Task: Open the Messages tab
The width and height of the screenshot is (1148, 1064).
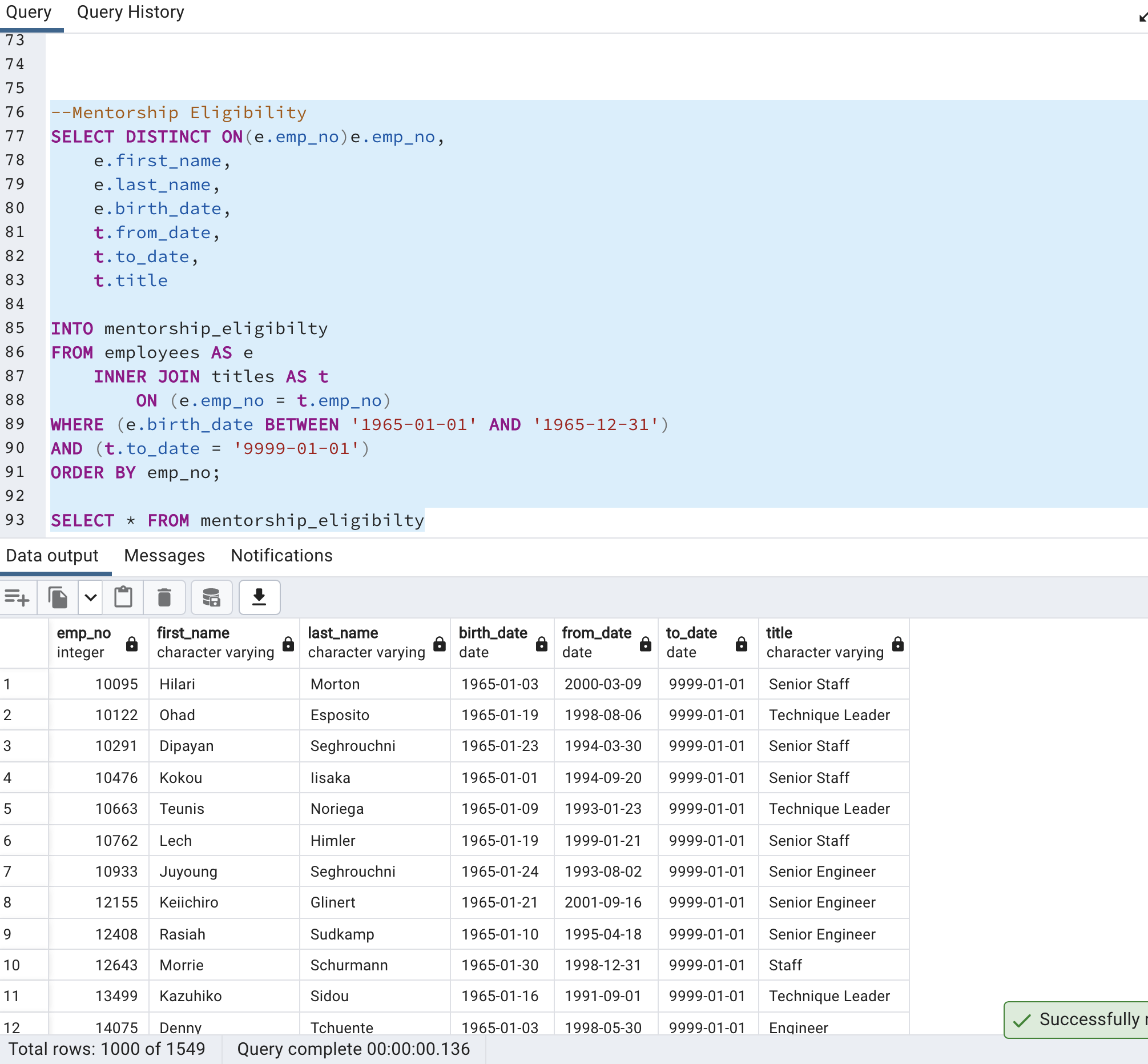Action: (x=164, y=556)
